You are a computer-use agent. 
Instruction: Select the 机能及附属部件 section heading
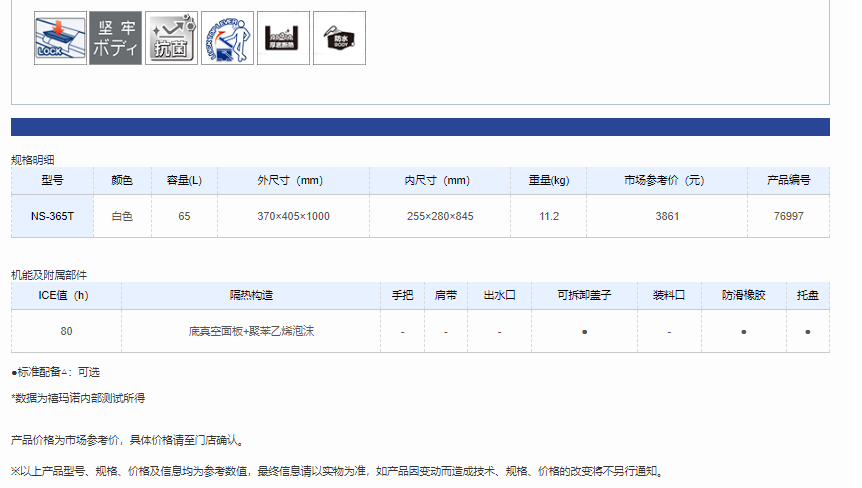click(49, 275)
